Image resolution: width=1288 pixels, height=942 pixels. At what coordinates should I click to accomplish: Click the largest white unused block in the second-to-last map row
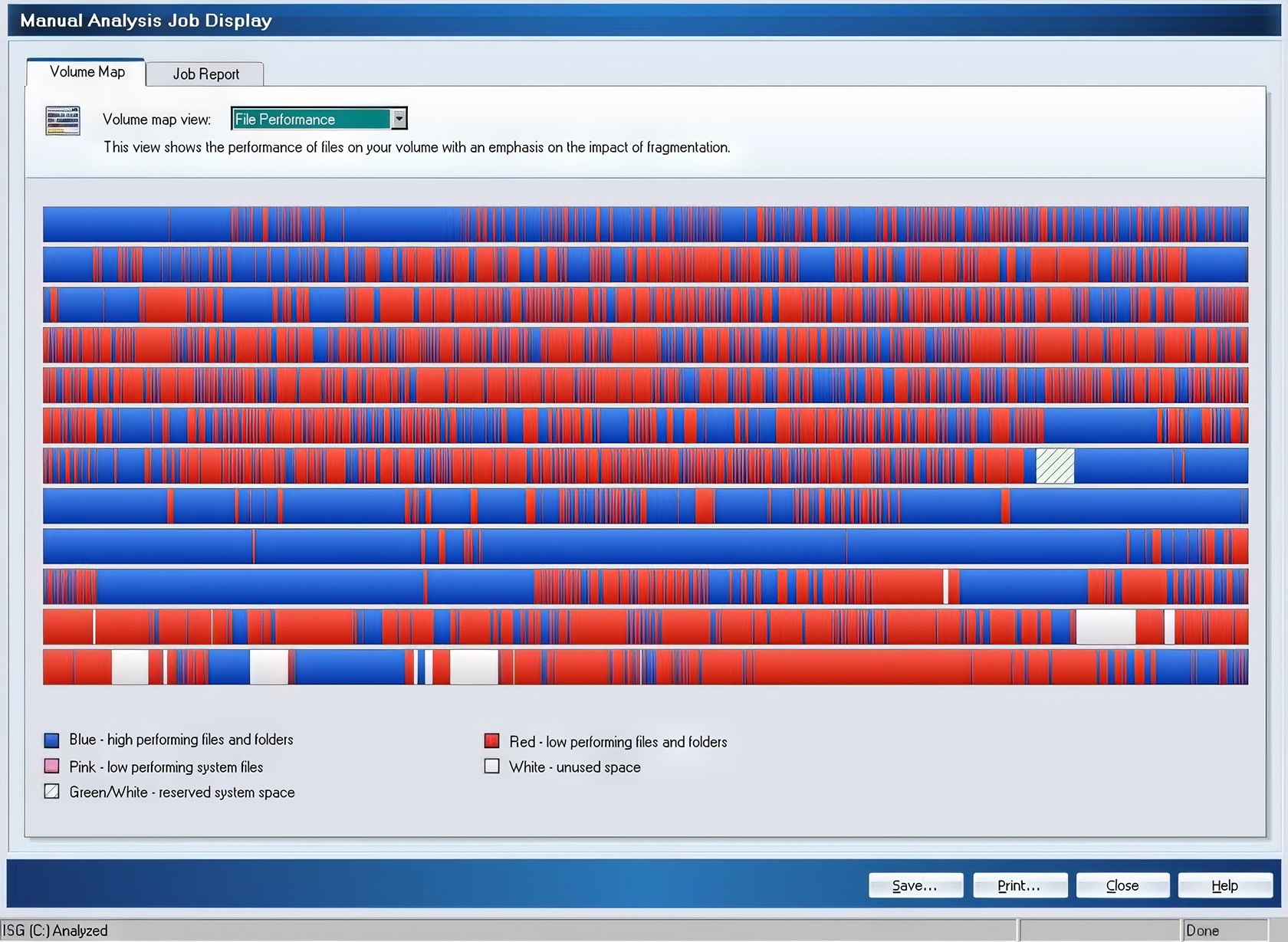click(1105, 627)
